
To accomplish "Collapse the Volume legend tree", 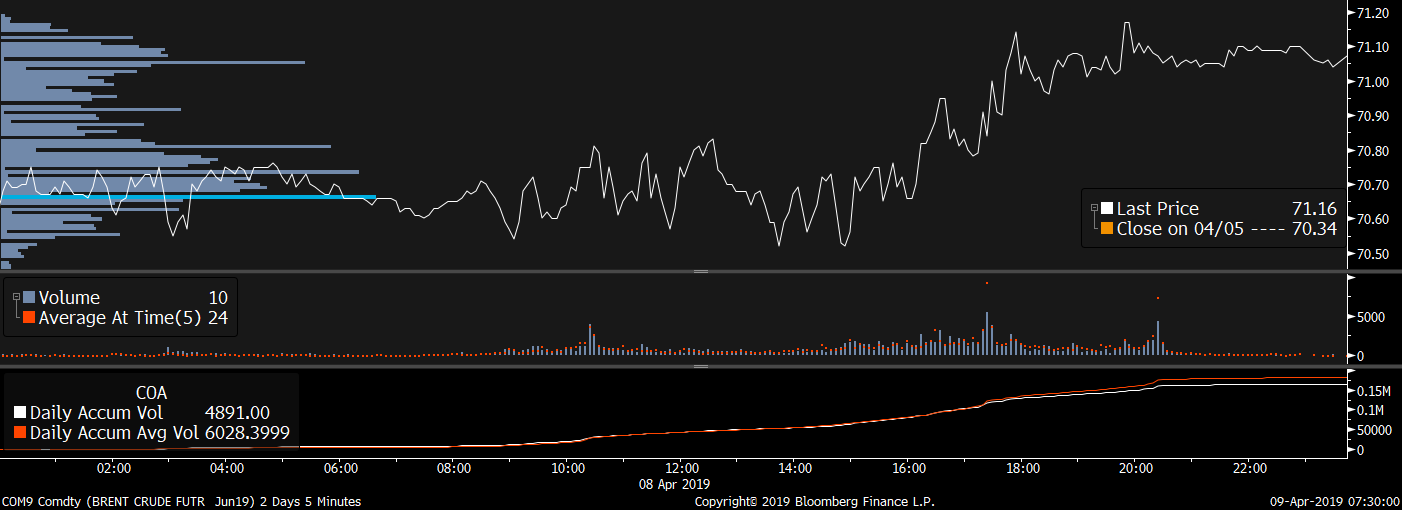I will 16,297.
